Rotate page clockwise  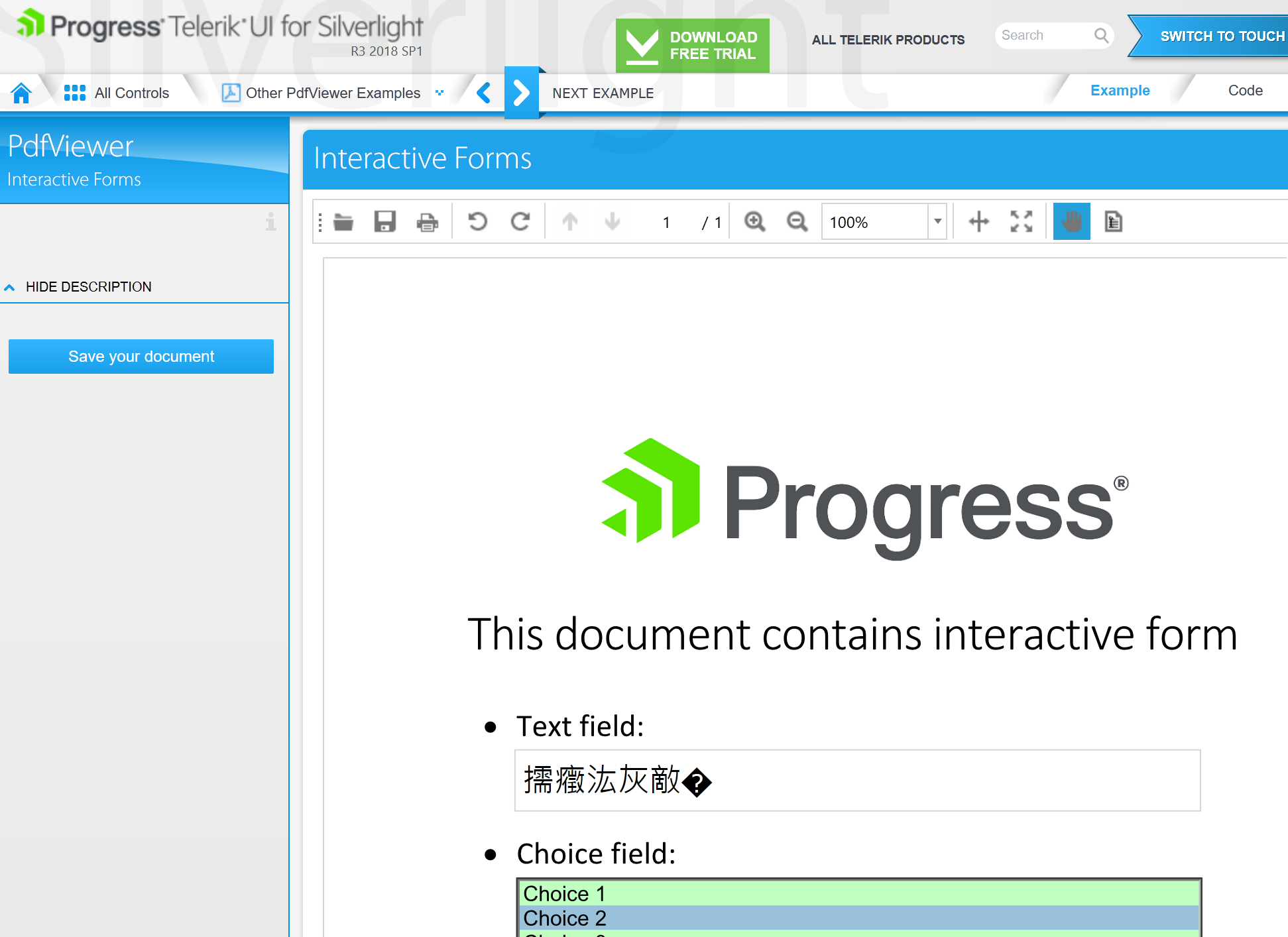point(520,222)
